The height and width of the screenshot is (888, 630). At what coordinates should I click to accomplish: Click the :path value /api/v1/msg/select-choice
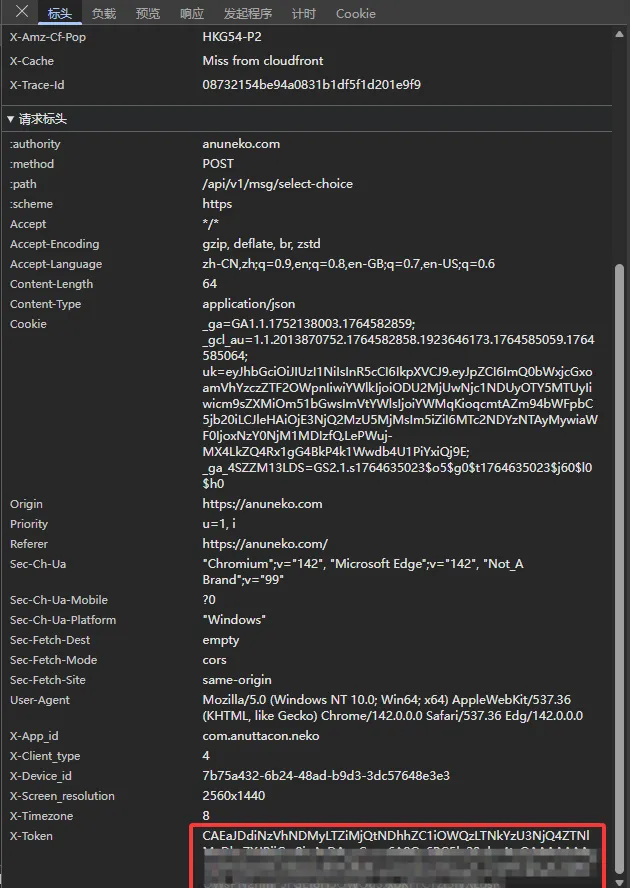pos(277,184)
